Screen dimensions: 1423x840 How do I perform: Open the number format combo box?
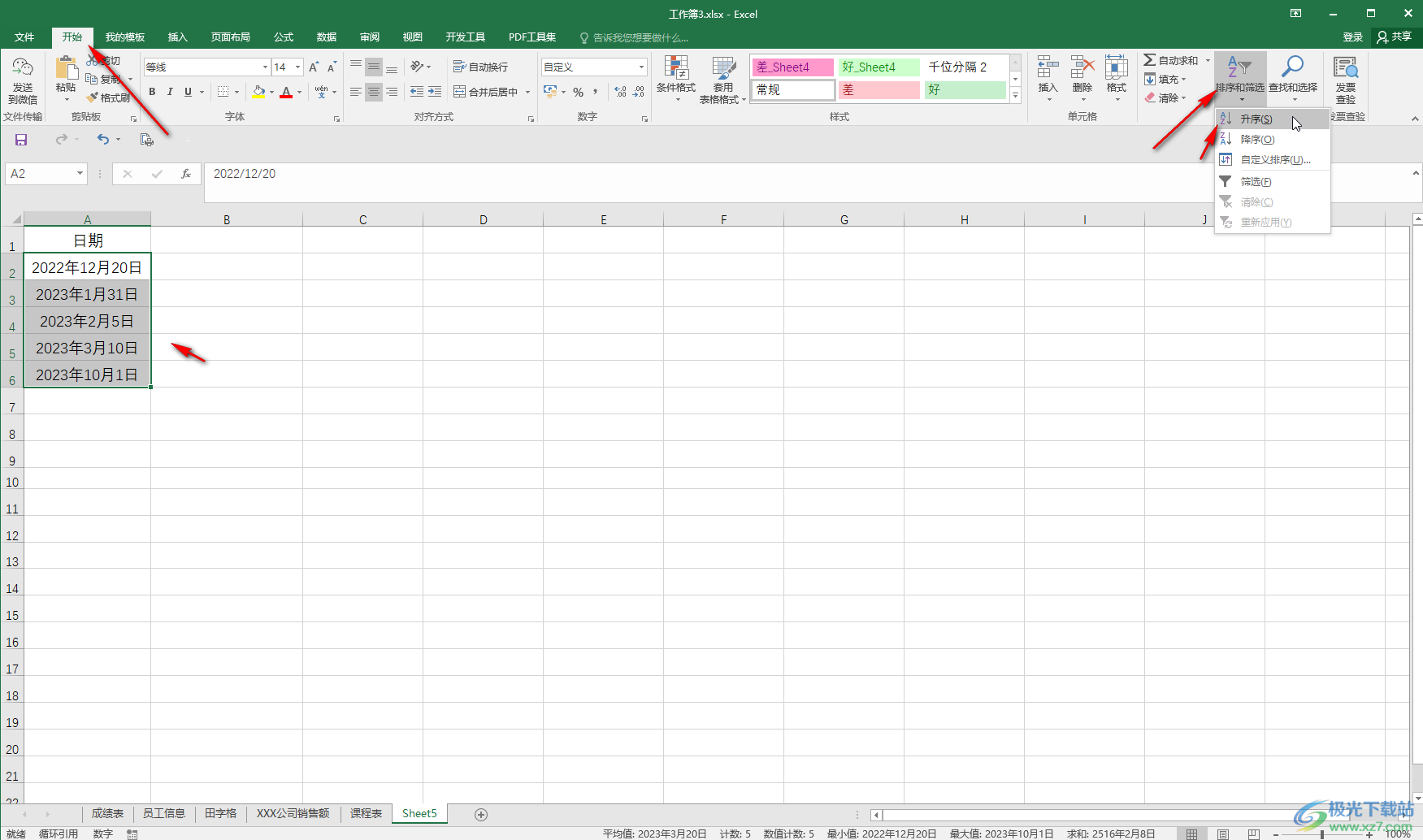(594, 67)
